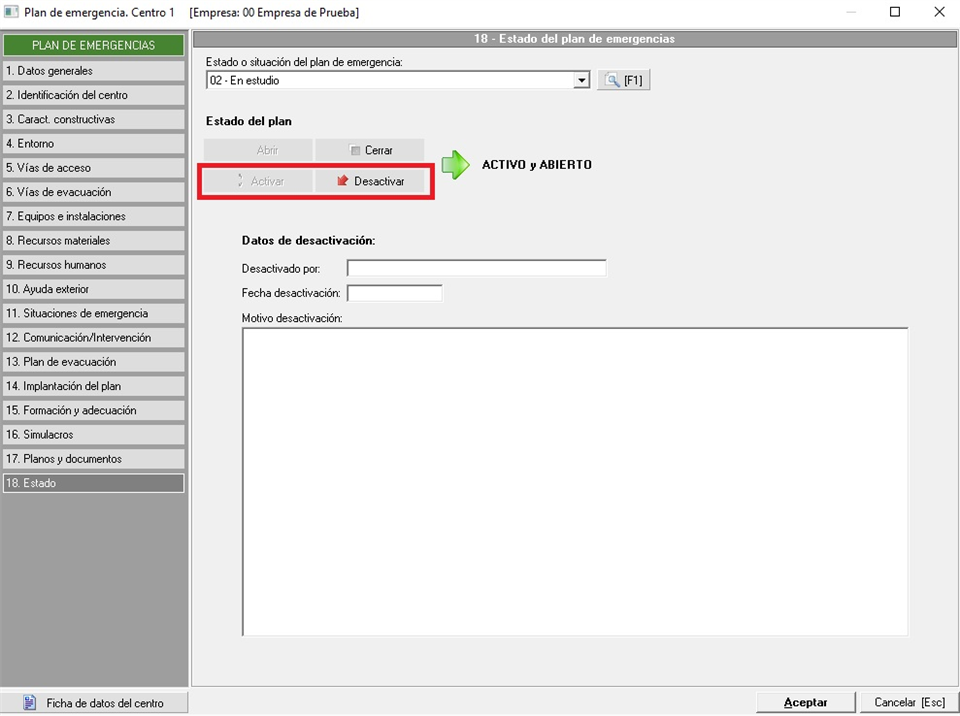This screenshot has width=960, height=716.
Task: Expand the plan status dropdown arrow
Action: click(582, 80)
